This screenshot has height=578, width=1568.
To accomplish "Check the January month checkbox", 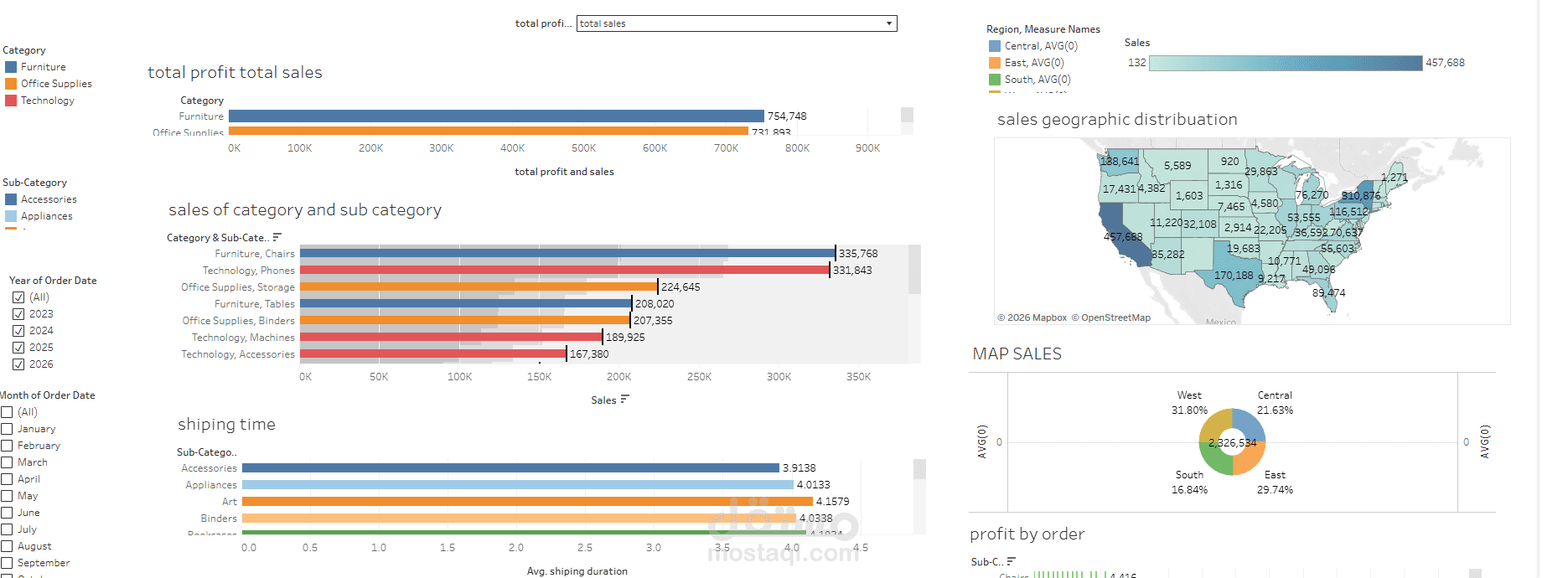I will click(x=7, y=429).
